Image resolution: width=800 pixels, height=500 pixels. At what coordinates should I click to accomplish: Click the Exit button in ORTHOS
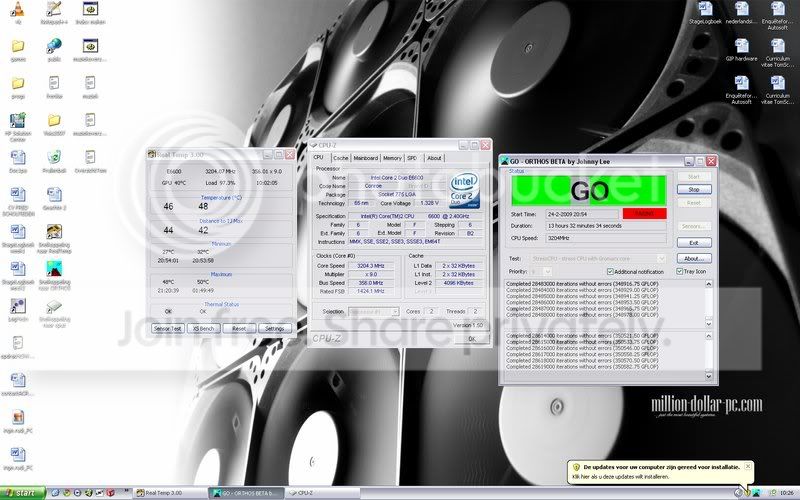(x=694, y=243)
